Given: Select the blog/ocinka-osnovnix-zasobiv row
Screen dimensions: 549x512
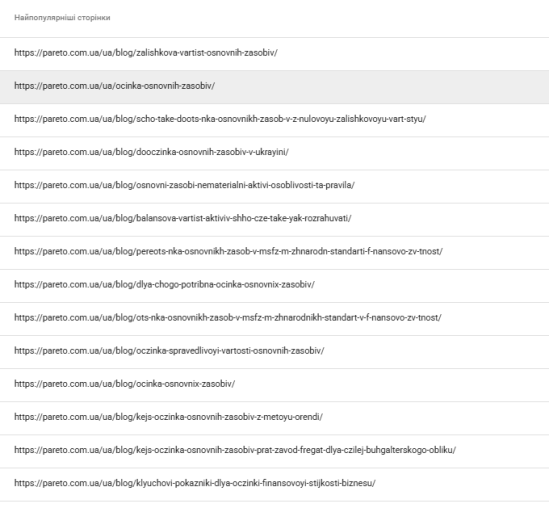Looking at the screenshot, I should click(x=274, y=385).
